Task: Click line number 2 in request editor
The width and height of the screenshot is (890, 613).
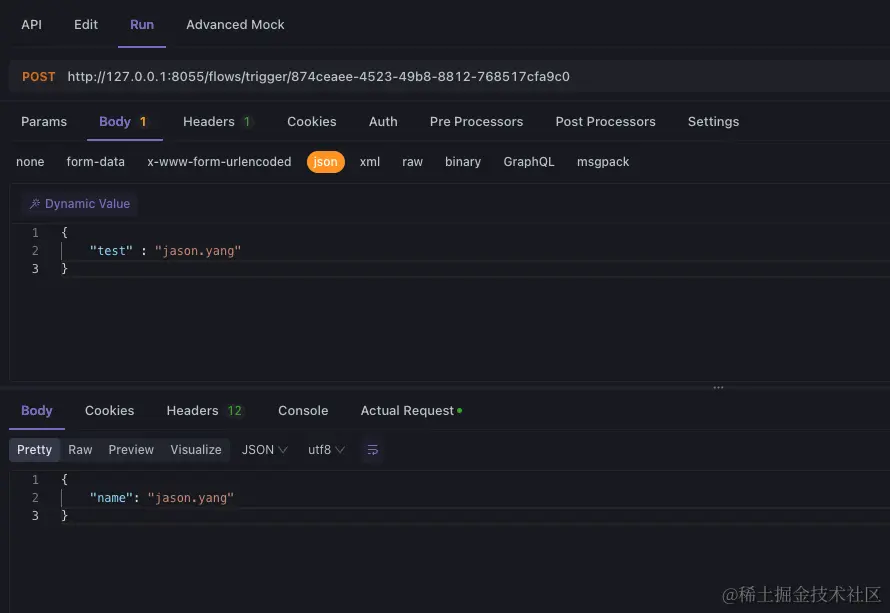Action: click(35, 250)
